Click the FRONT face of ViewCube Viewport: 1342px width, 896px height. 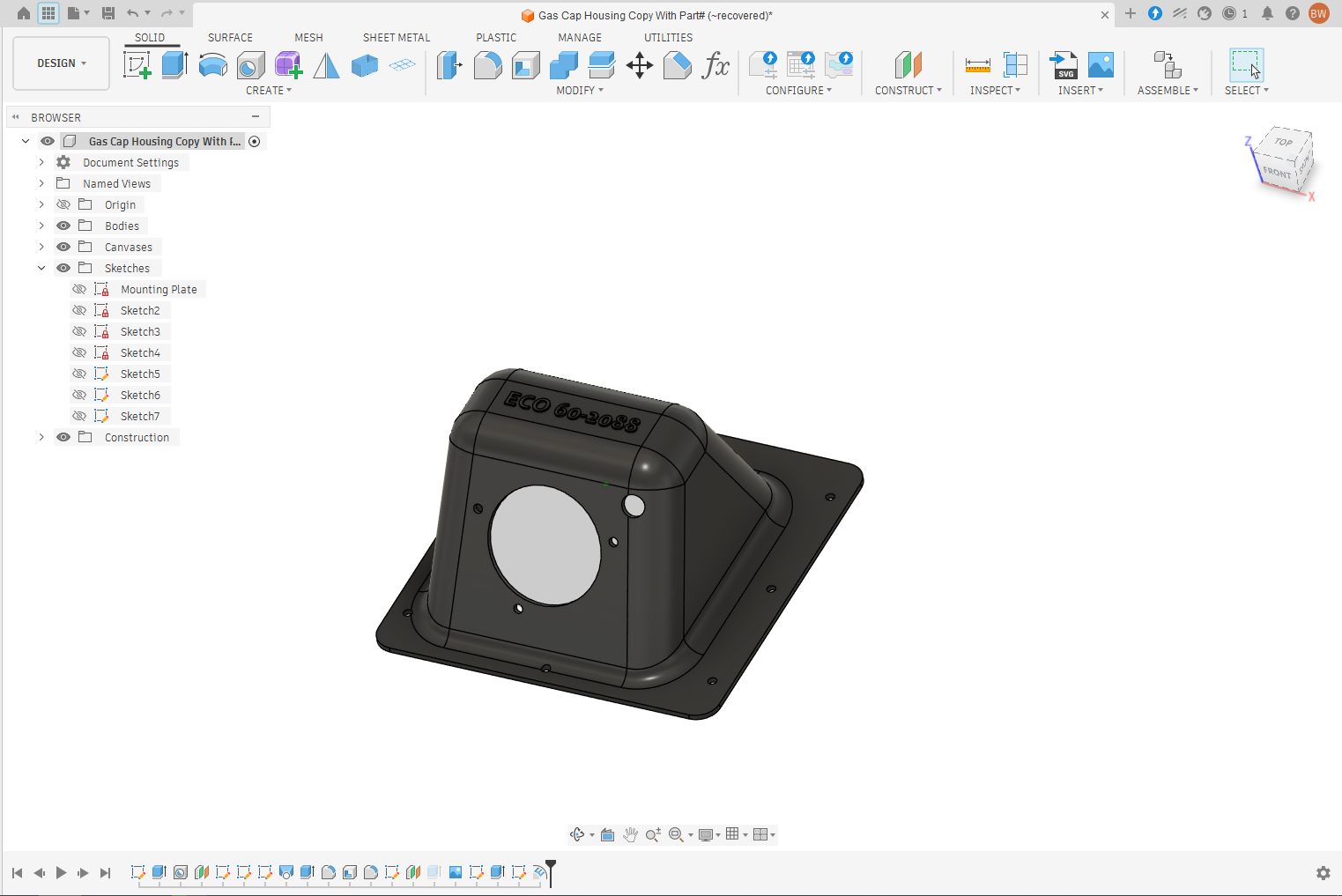click(1276, 172)
